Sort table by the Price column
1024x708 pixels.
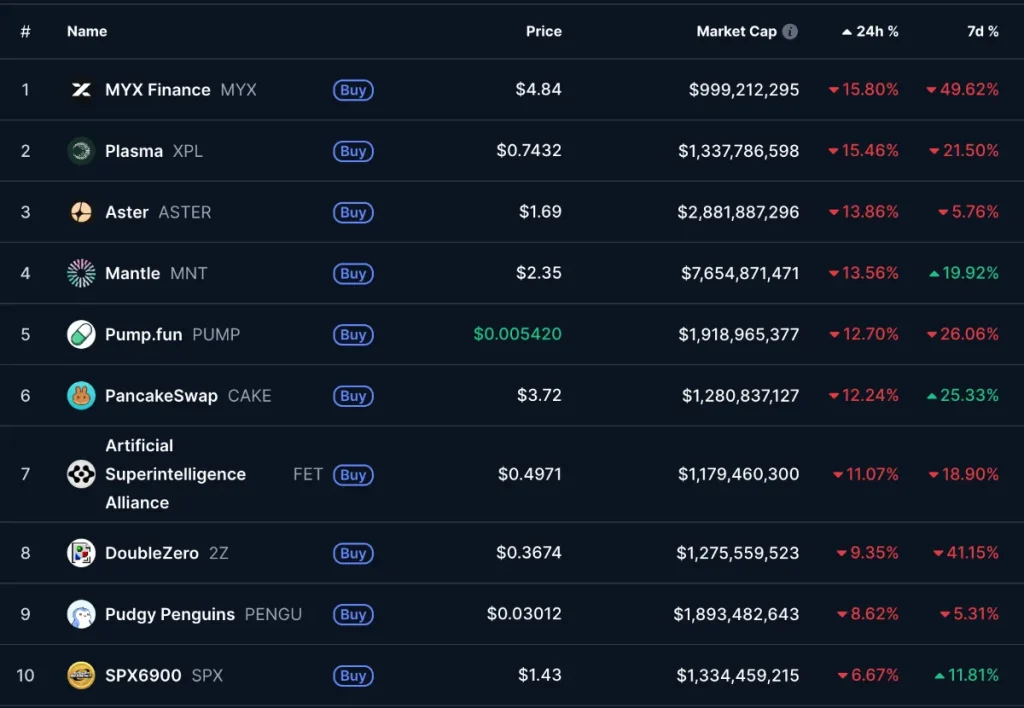coord(544,31)
